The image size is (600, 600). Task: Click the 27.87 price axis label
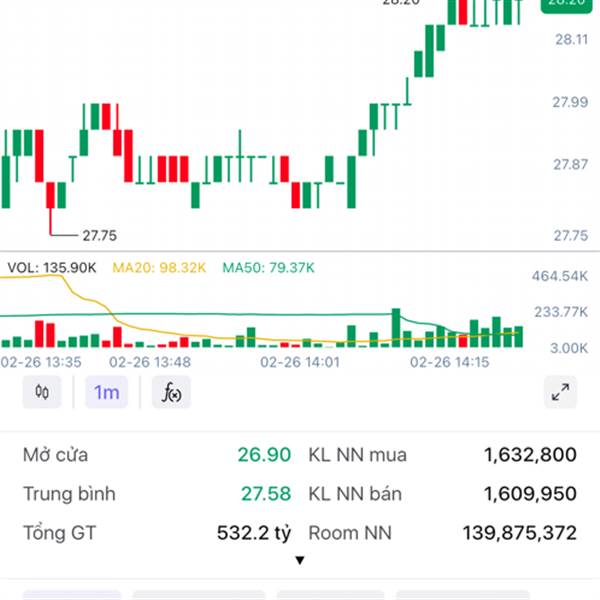click(571, 165)
